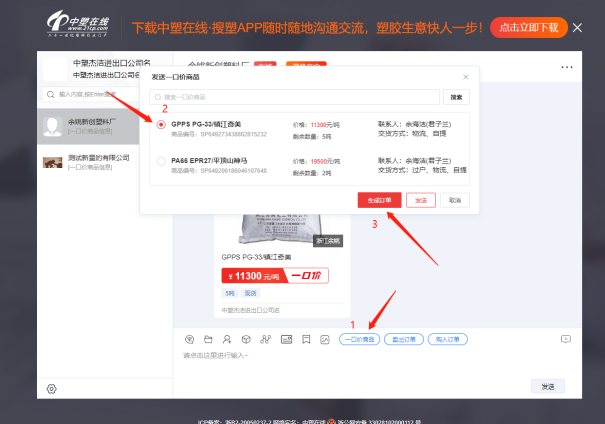
Task: Dismiss the top download banner
Action: tap(577, 28)
